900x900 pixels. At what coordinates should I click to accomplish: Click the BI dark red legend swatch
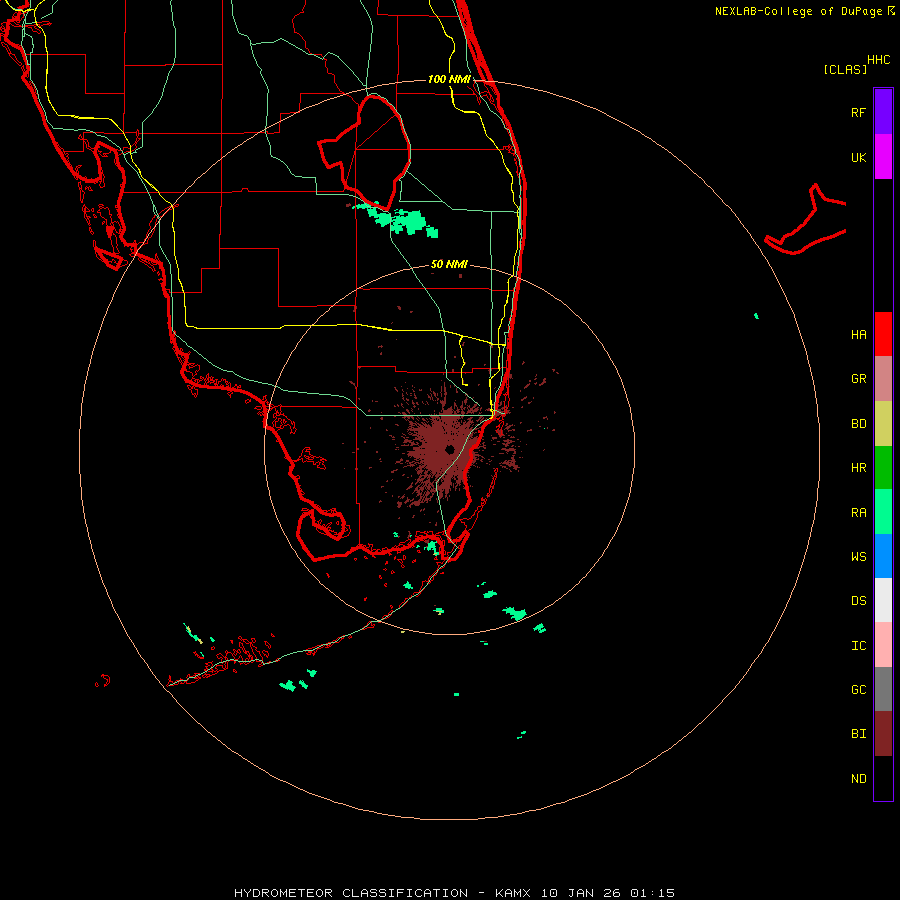coord(883,734)
